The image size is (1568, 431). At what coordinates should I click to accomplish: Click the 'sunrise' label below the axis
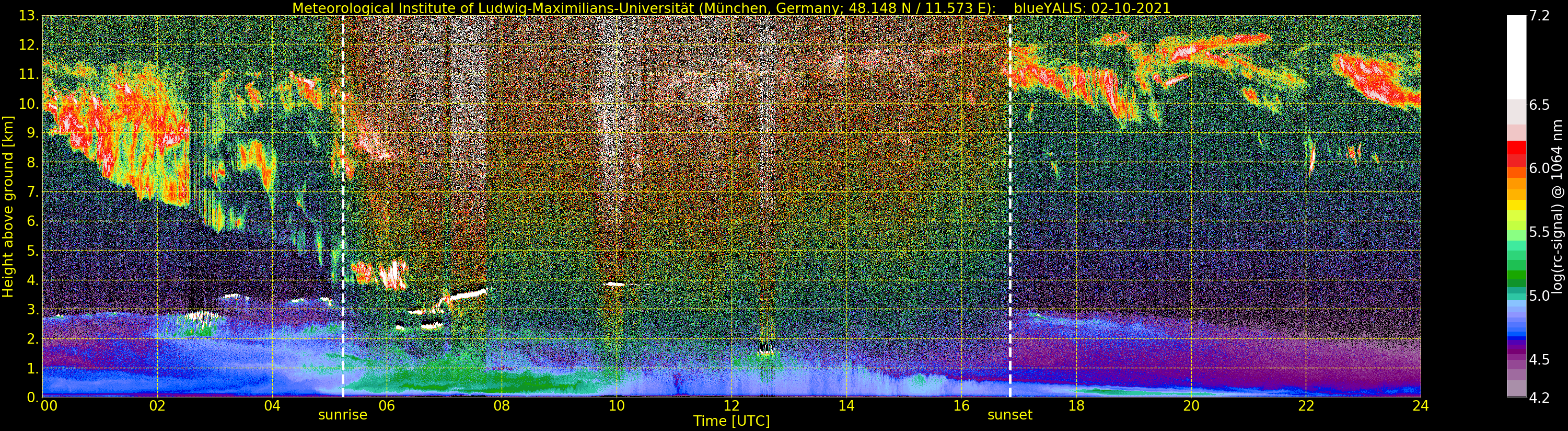[343, 415]
